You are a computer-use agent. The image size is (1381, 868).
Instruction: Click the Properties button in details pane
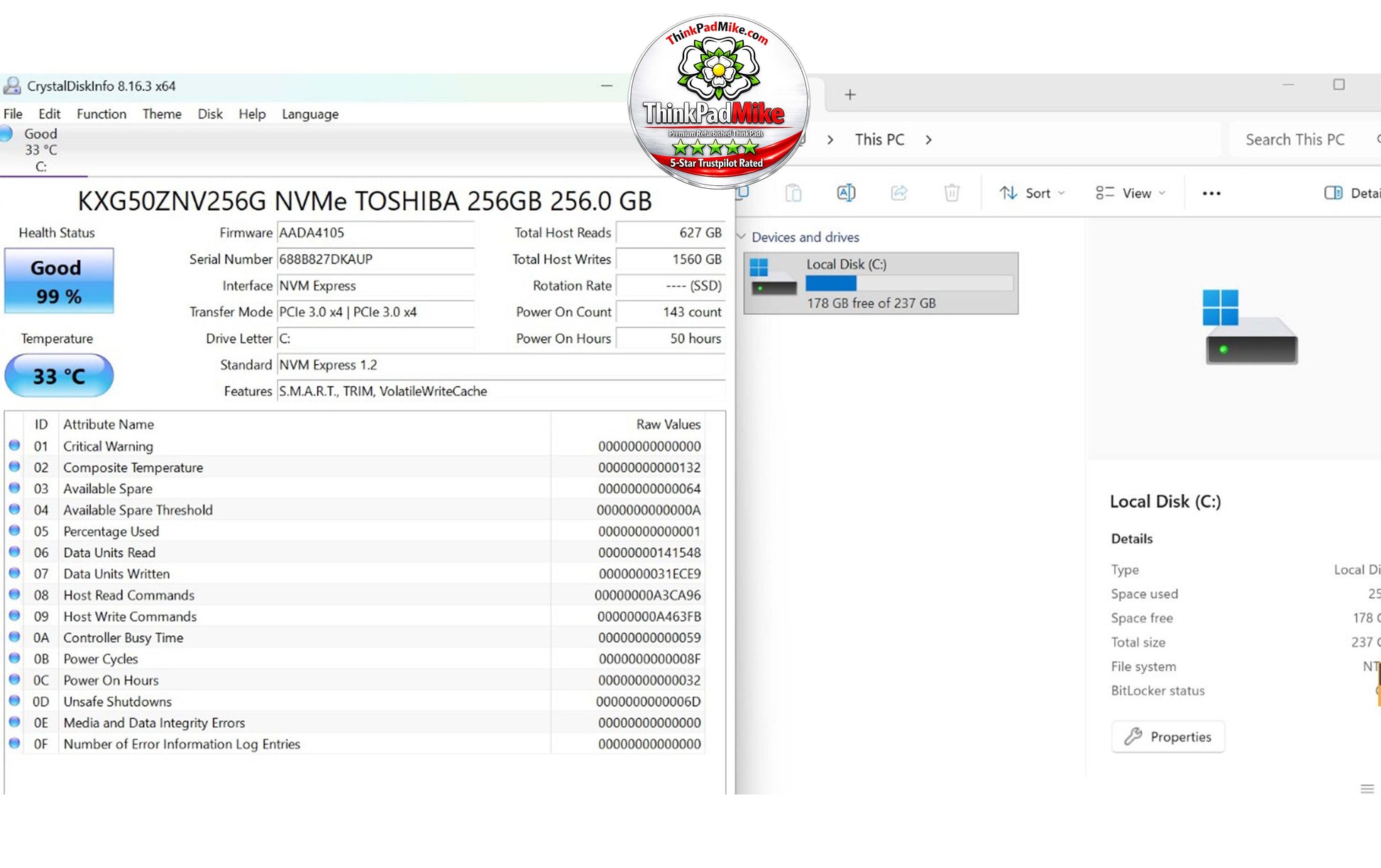[1168, 737]
